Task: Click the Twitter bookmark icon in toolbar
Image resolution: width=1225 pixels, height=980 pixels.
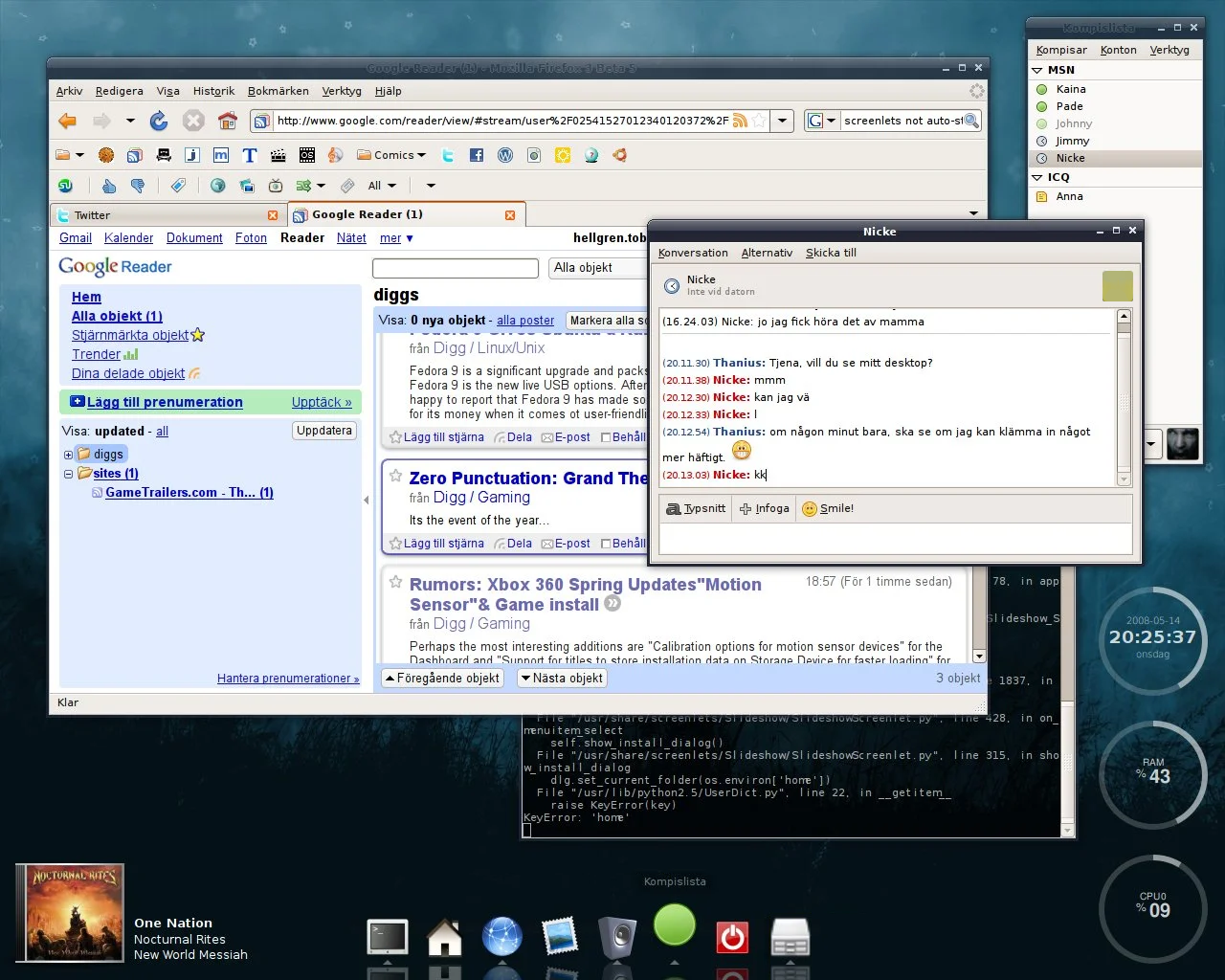Action: click(447, 155)
